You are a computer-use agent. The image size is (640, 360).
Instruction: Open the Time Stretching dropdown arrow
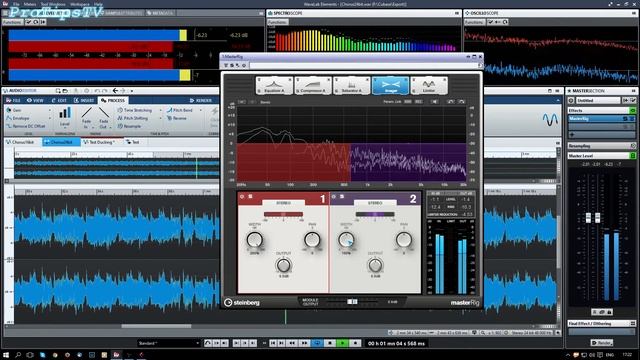tap(160, 110)
